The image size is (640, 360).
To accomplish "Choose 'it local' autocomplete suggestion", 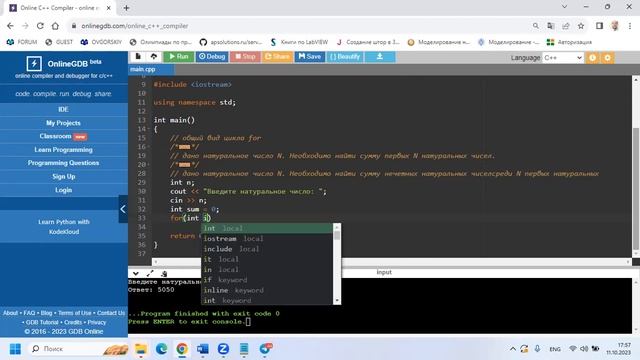I will point(267,259).
